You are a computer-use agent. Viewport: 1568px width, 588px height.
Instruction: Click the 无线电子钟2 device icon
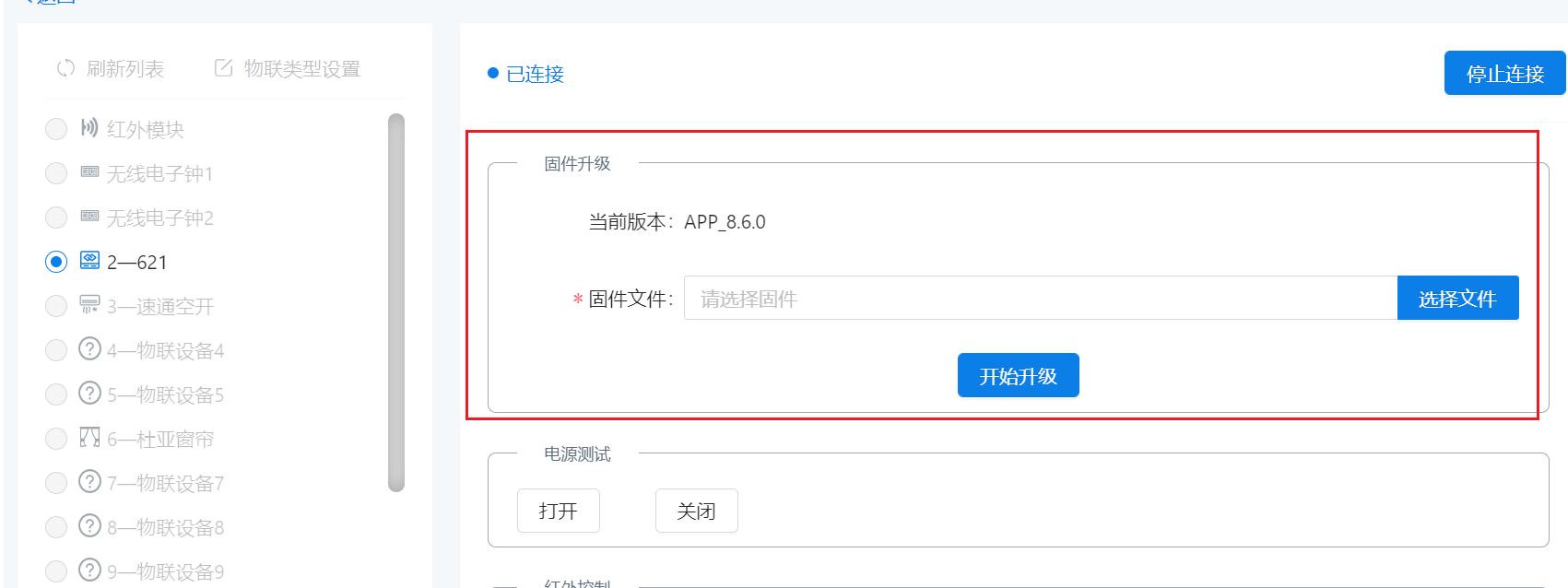89,217
